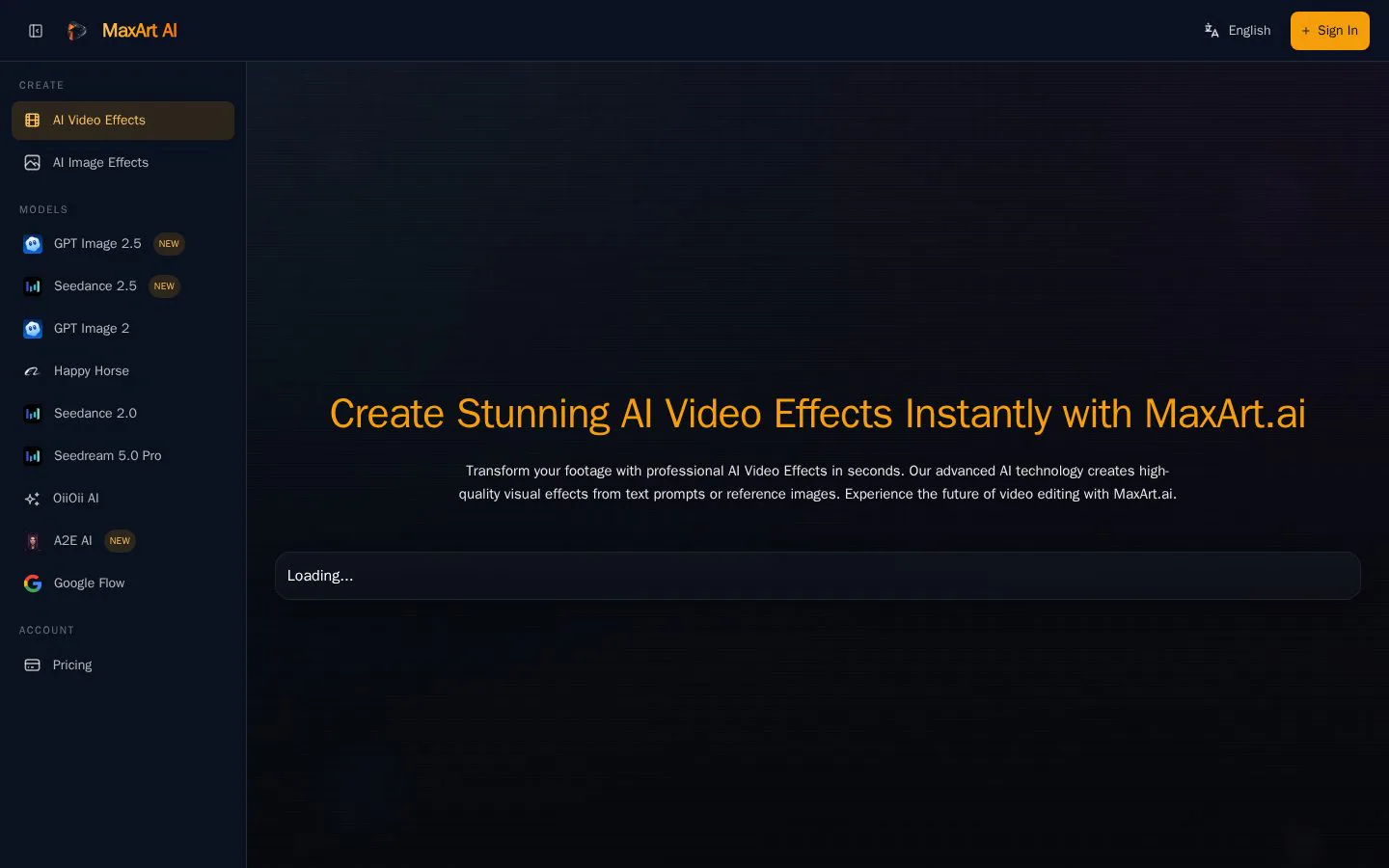Viewport: 1389px width, 868px height.
Task: Click the Google Flow logo icon
Action: (33, 583)
